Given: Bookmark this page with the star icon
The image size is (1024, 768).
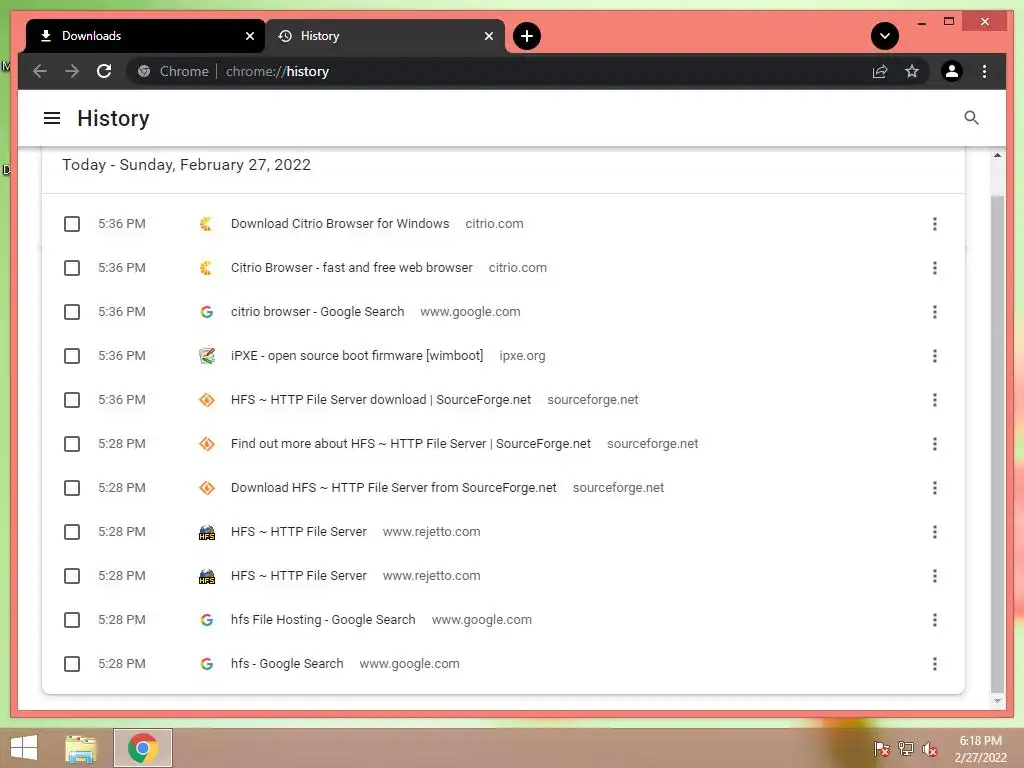Looking at the screenshot, I should pos(912,71).
